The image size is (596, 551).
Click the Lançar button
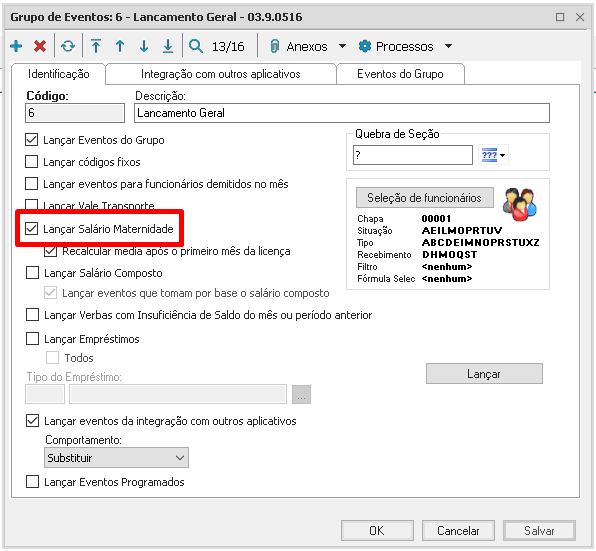click(x=484, y=374)
